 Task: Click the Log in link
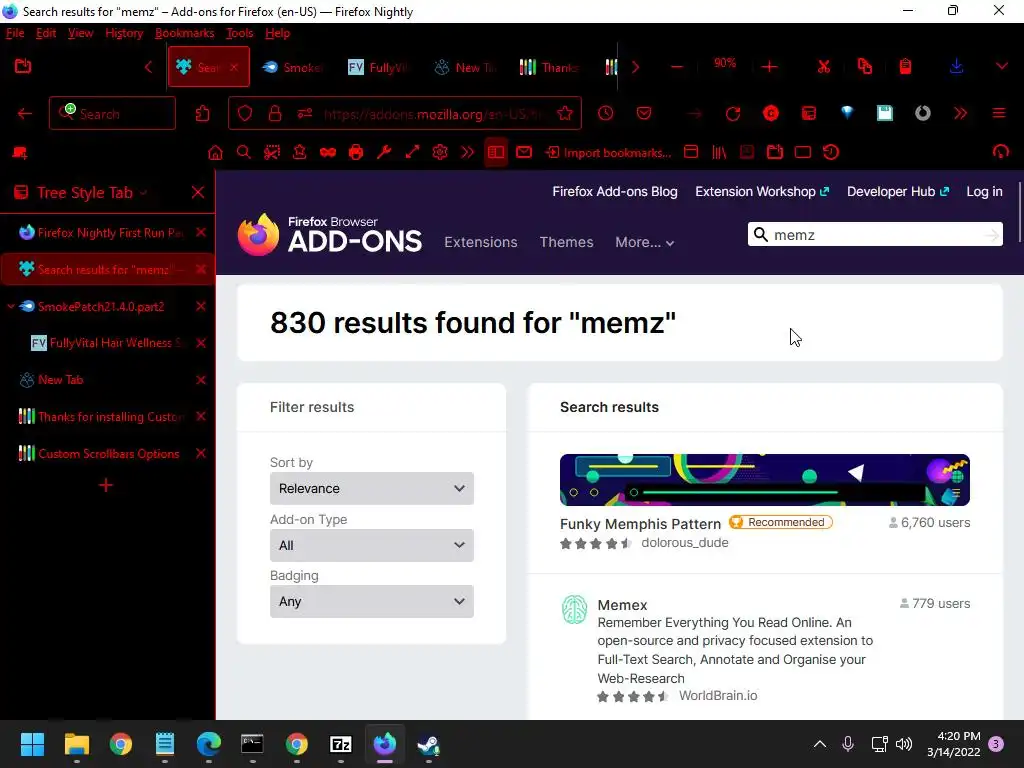point(984,192)
